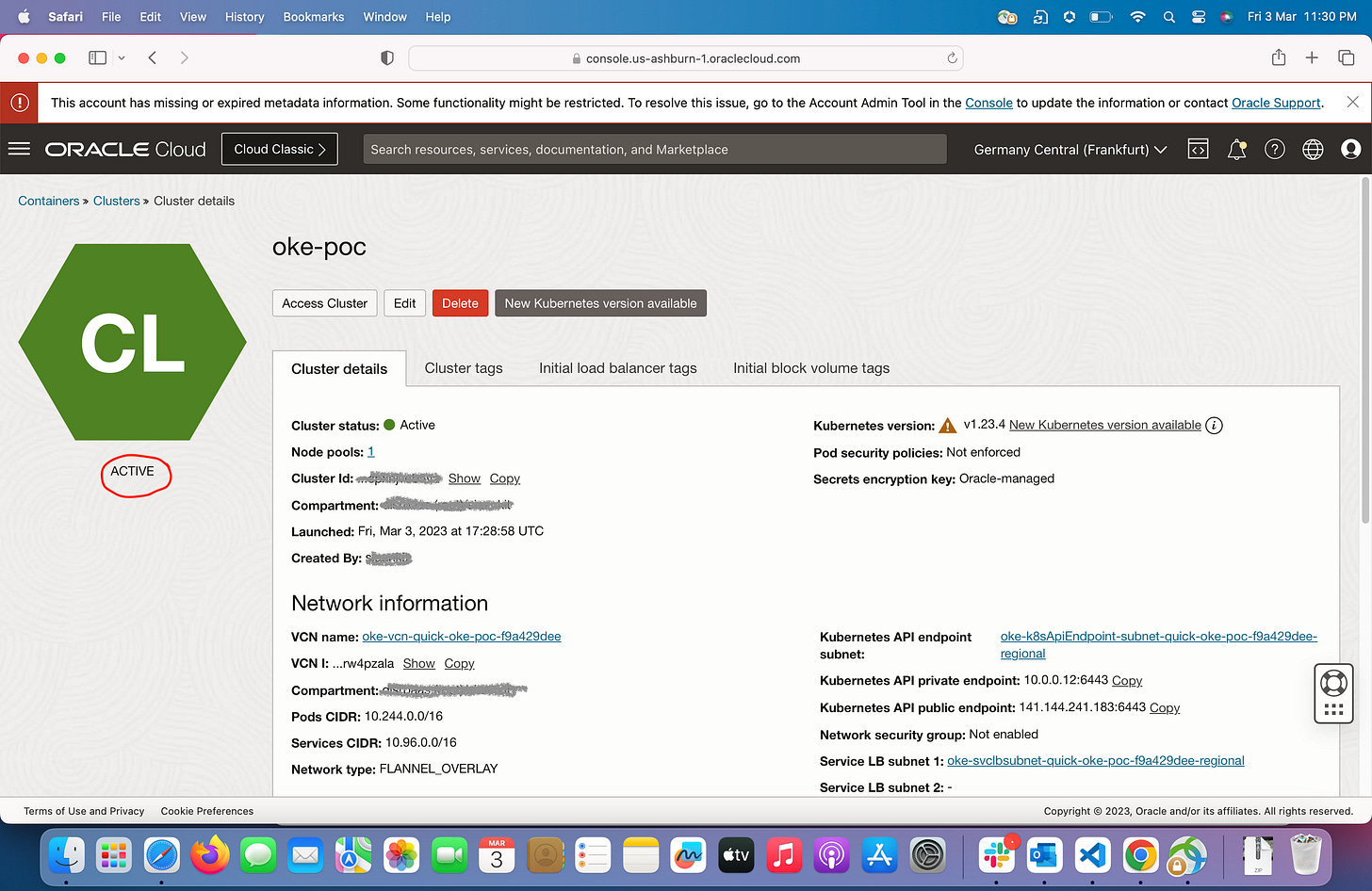The height and width of the screenshot is (891, 1372).
Task: Open the Oracle Cloud navigation hamburger menu
Action: (x=19, y=149)
